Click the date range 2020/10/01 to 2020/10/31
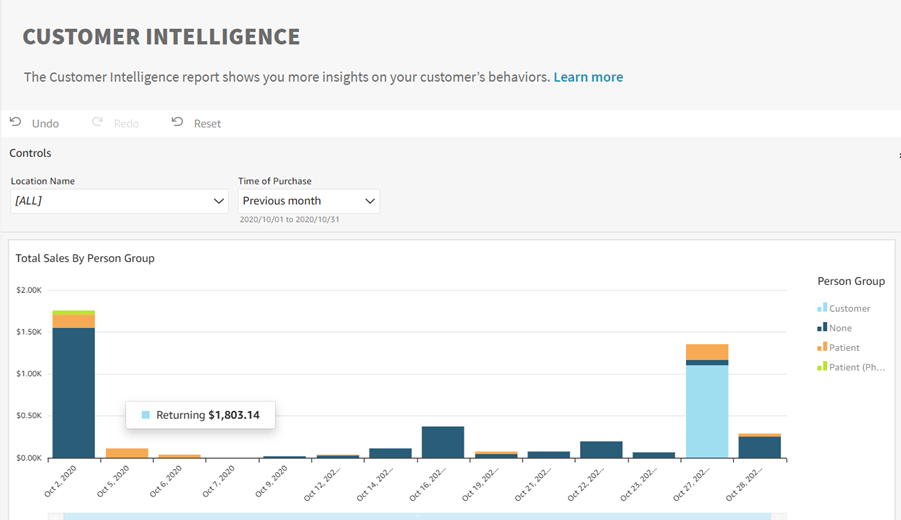Screen dimensions: 901x520 click(290, 219)
